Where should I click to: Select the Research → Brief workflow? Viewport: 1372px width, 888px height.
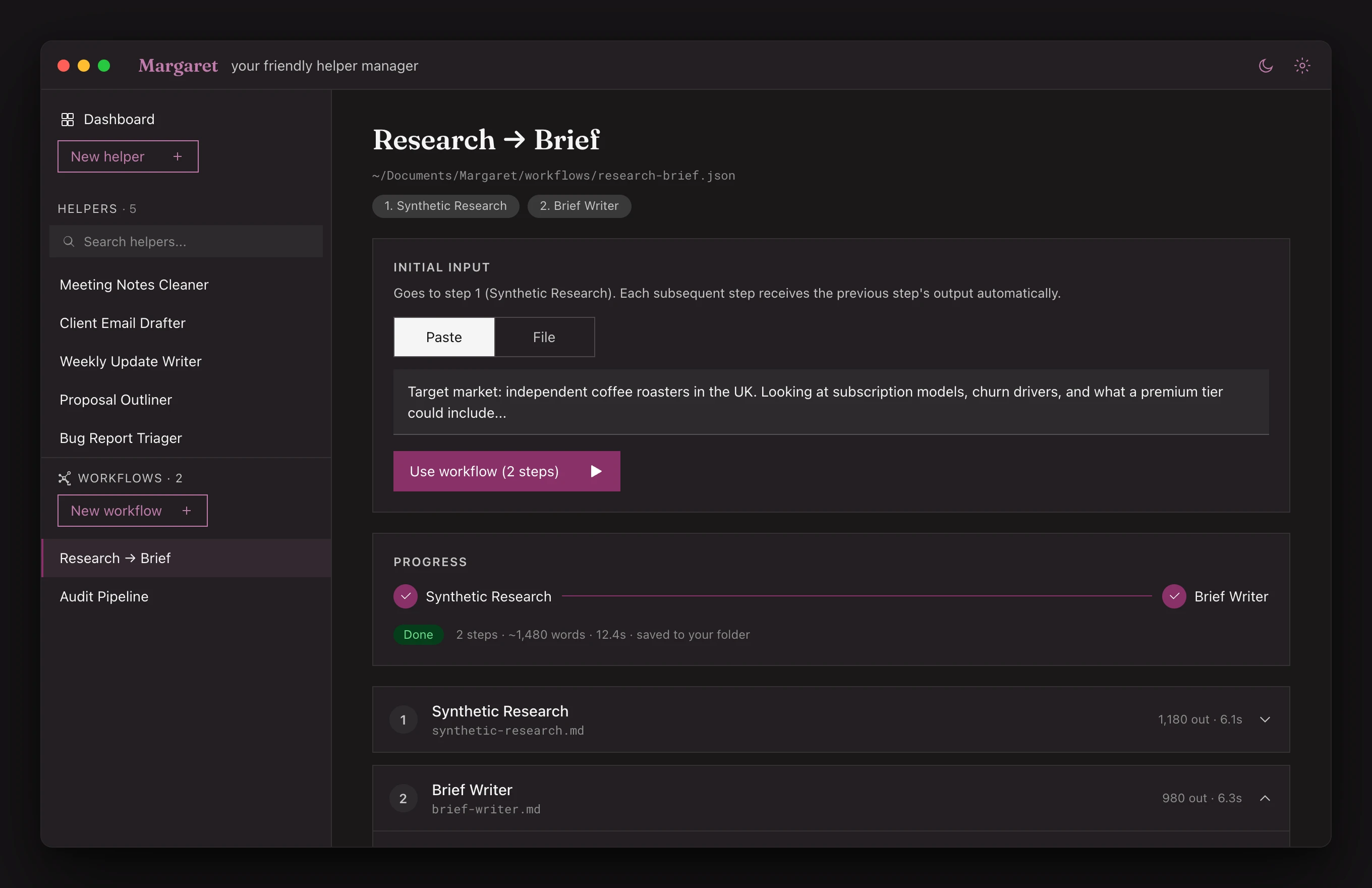pyautogui.click(x=186, y=558)
